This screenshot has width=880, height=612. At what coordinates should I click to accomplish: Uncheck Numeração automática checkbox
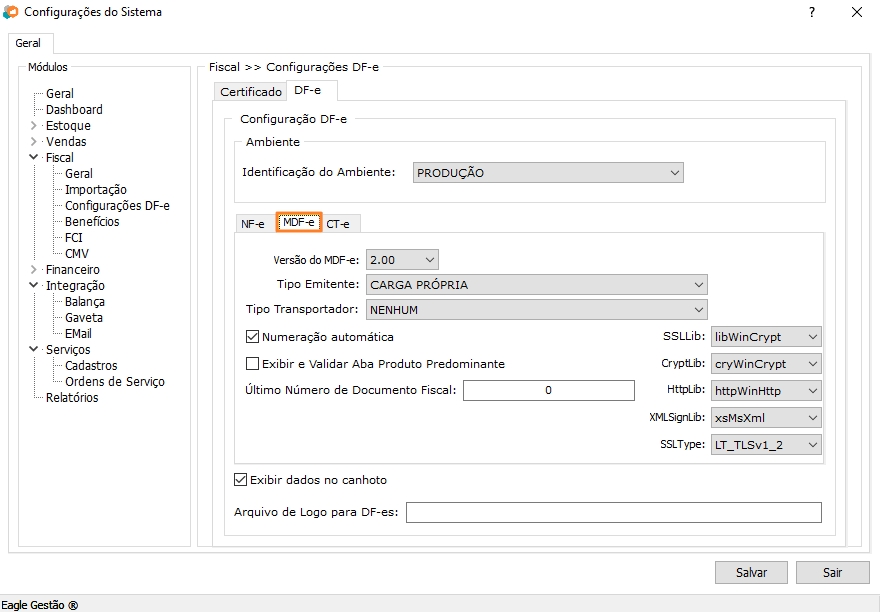tap(252, 337)
